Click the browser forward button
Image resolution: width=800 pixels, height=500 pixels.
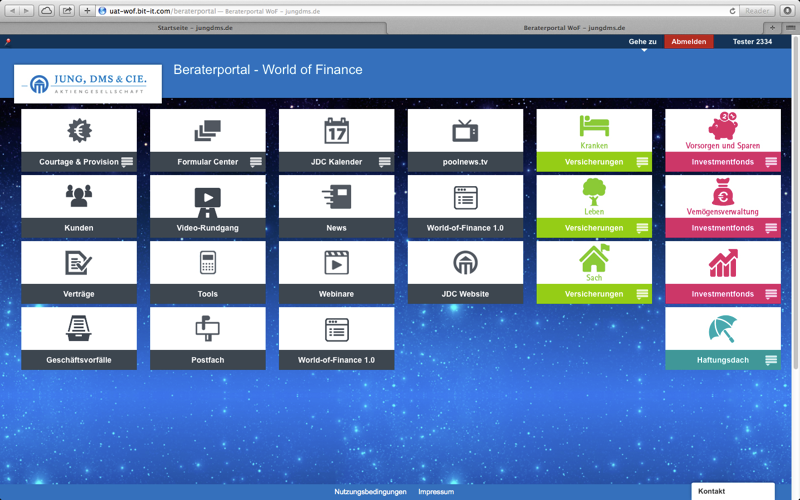(27, 11)
